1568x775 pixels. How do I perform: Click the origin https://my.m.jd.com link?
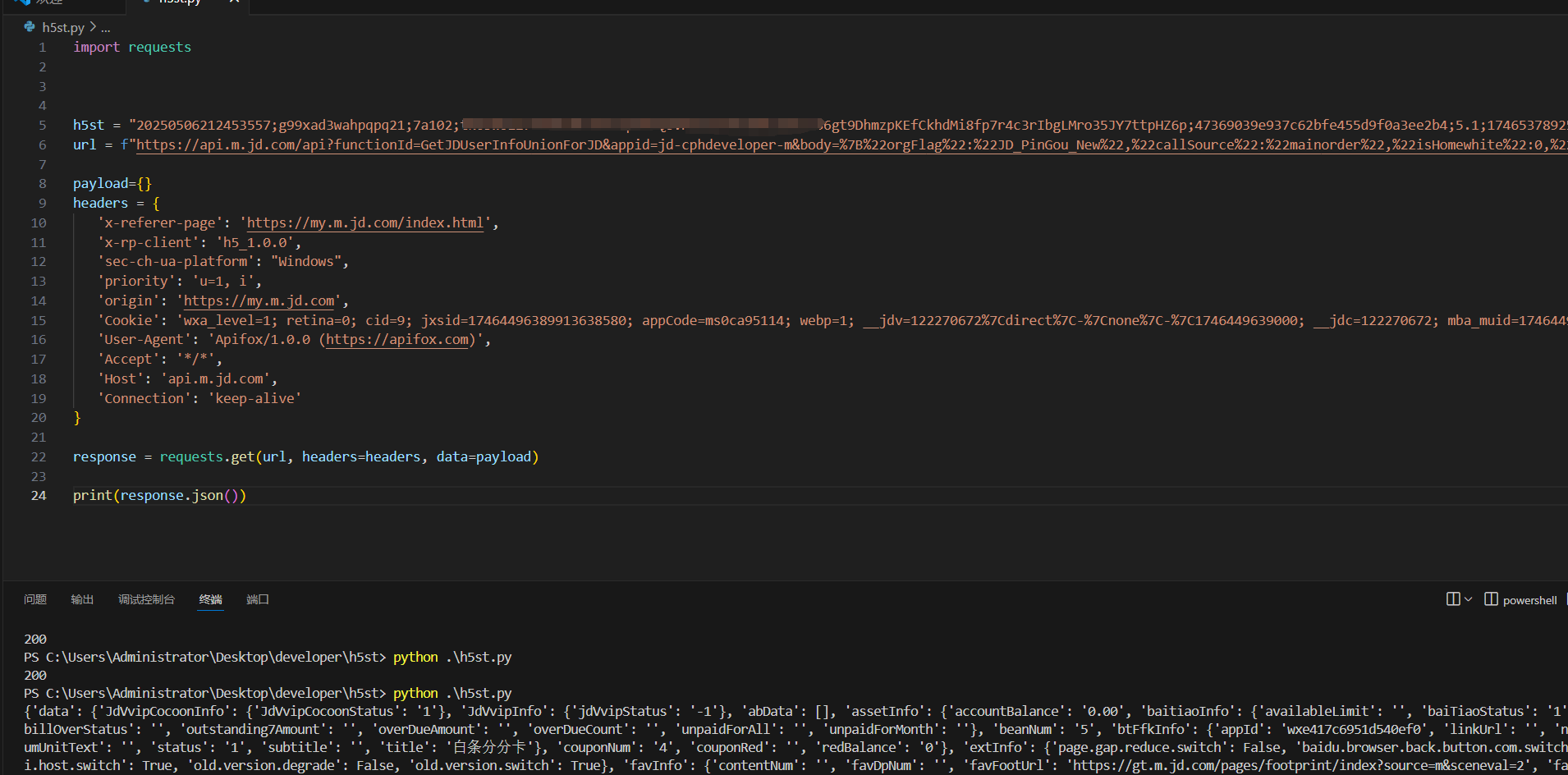pyautogui.click(x=259, y=301)
